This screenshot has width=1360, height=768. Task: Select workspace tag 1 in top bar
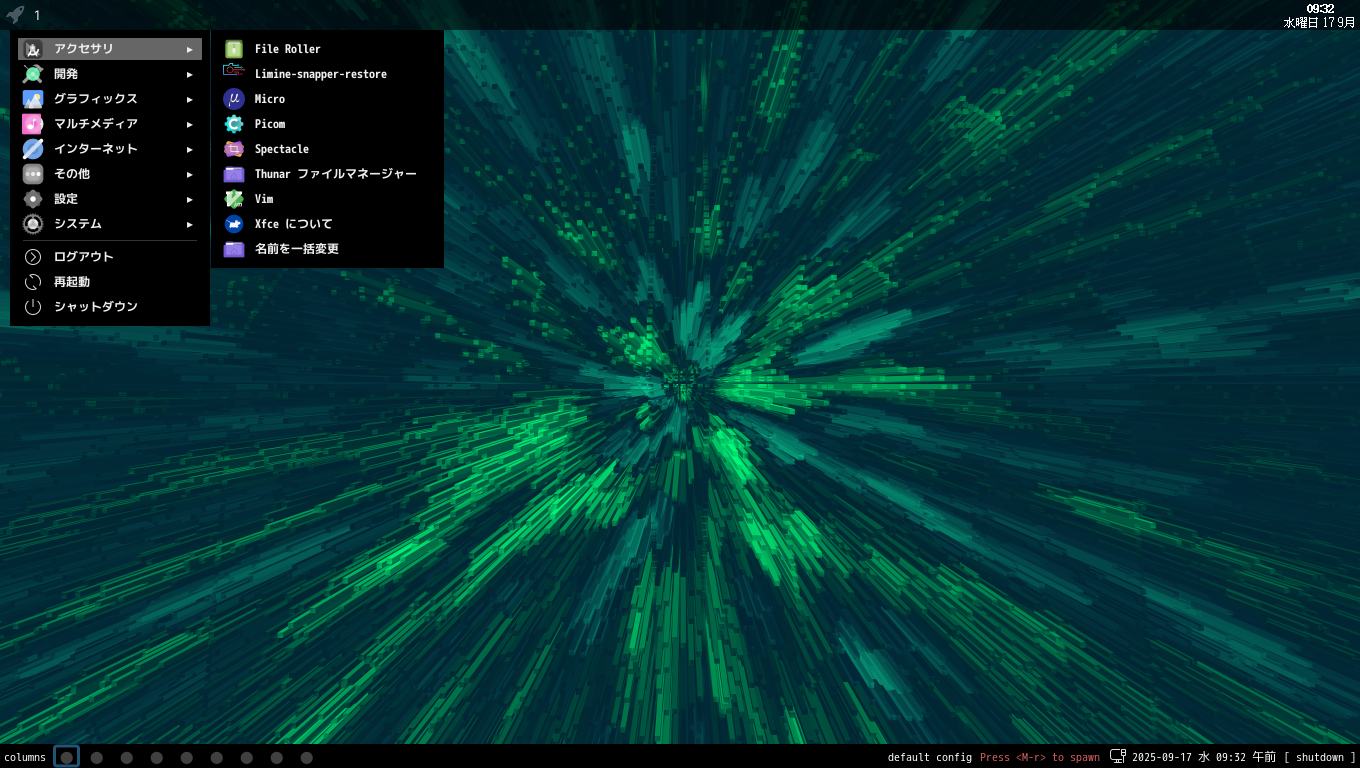37,15
